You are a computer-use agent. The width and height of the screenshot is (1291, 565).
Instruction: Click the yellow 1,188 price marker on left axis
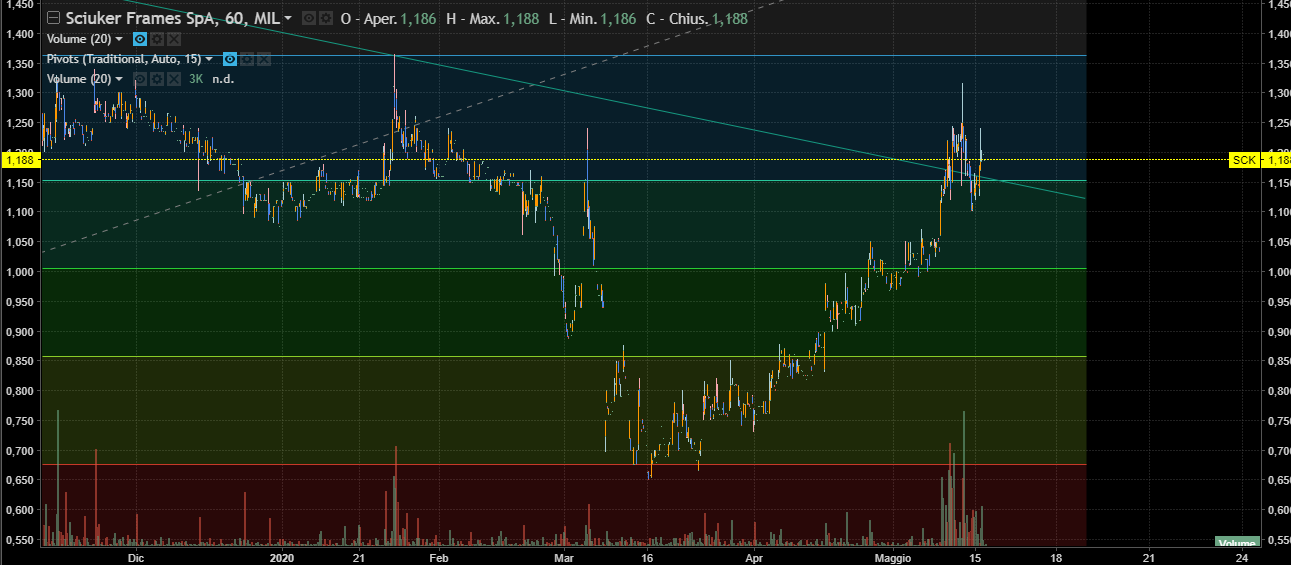click(x=18, y=159)
